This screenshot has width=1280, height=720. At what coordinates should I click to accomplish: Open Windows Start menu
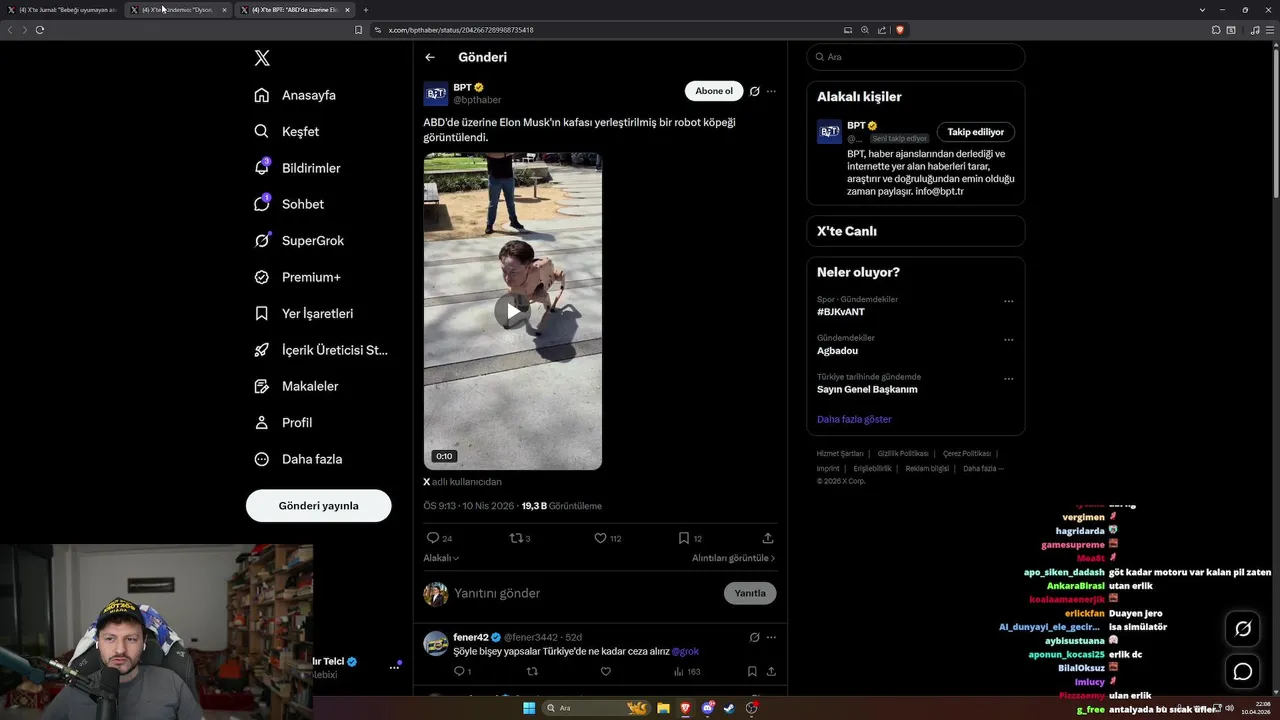(529, 708)
